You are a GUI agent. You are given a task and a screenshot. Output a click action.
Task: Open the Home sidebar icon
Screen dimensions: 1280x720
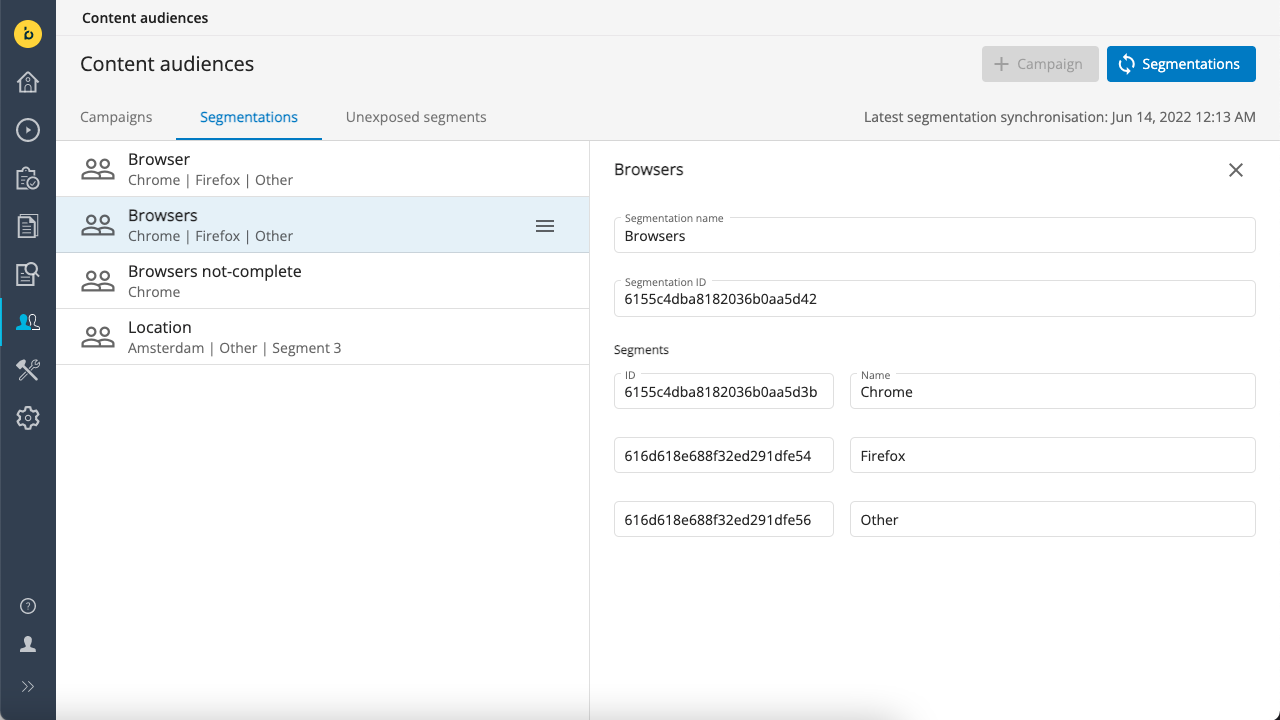[28, 82]
